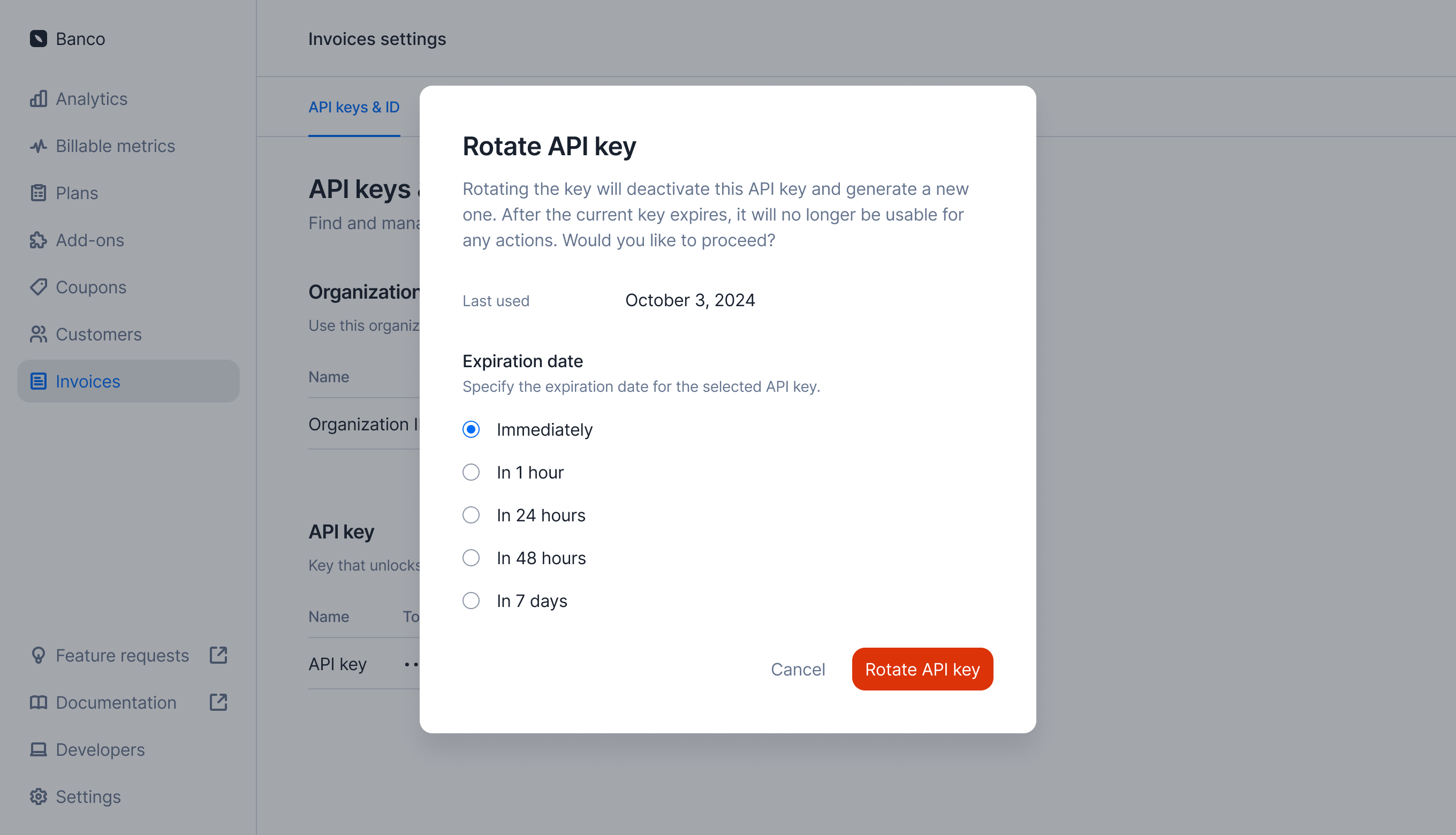The width and height of the screenshot is (1456, 835).
Task: Open the Developers sidebar item
Action: click(x=100, y=749)
